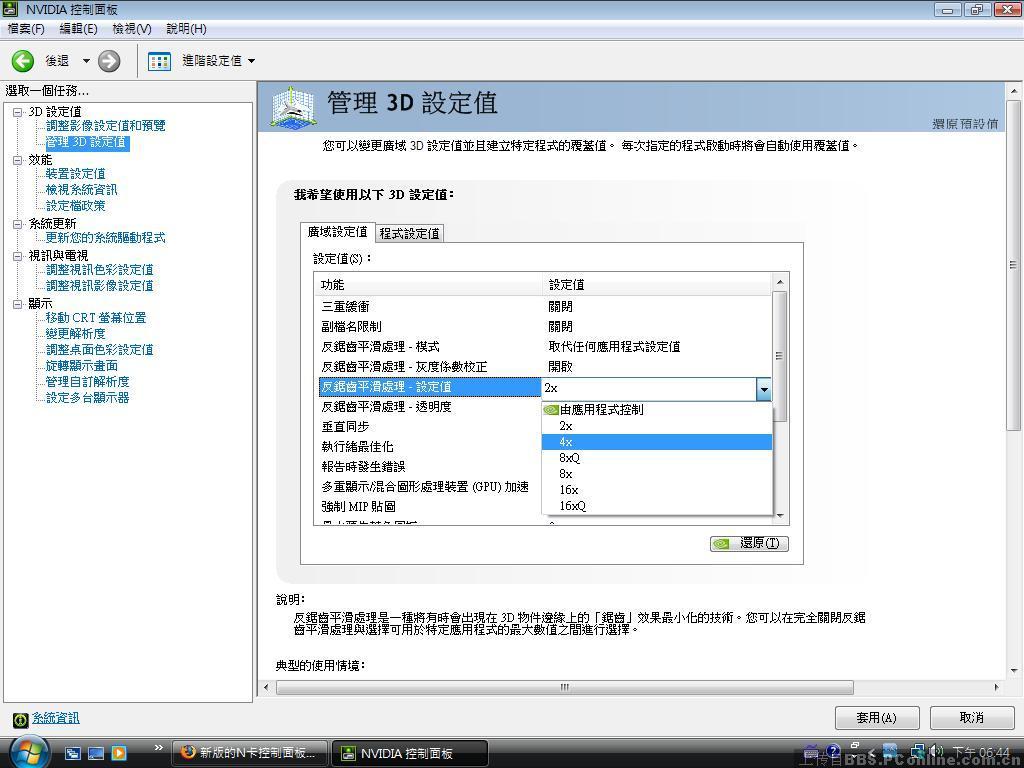
Task: Click the NVIDIA 控制面板 taskbar button
Action: pos(410,751)
